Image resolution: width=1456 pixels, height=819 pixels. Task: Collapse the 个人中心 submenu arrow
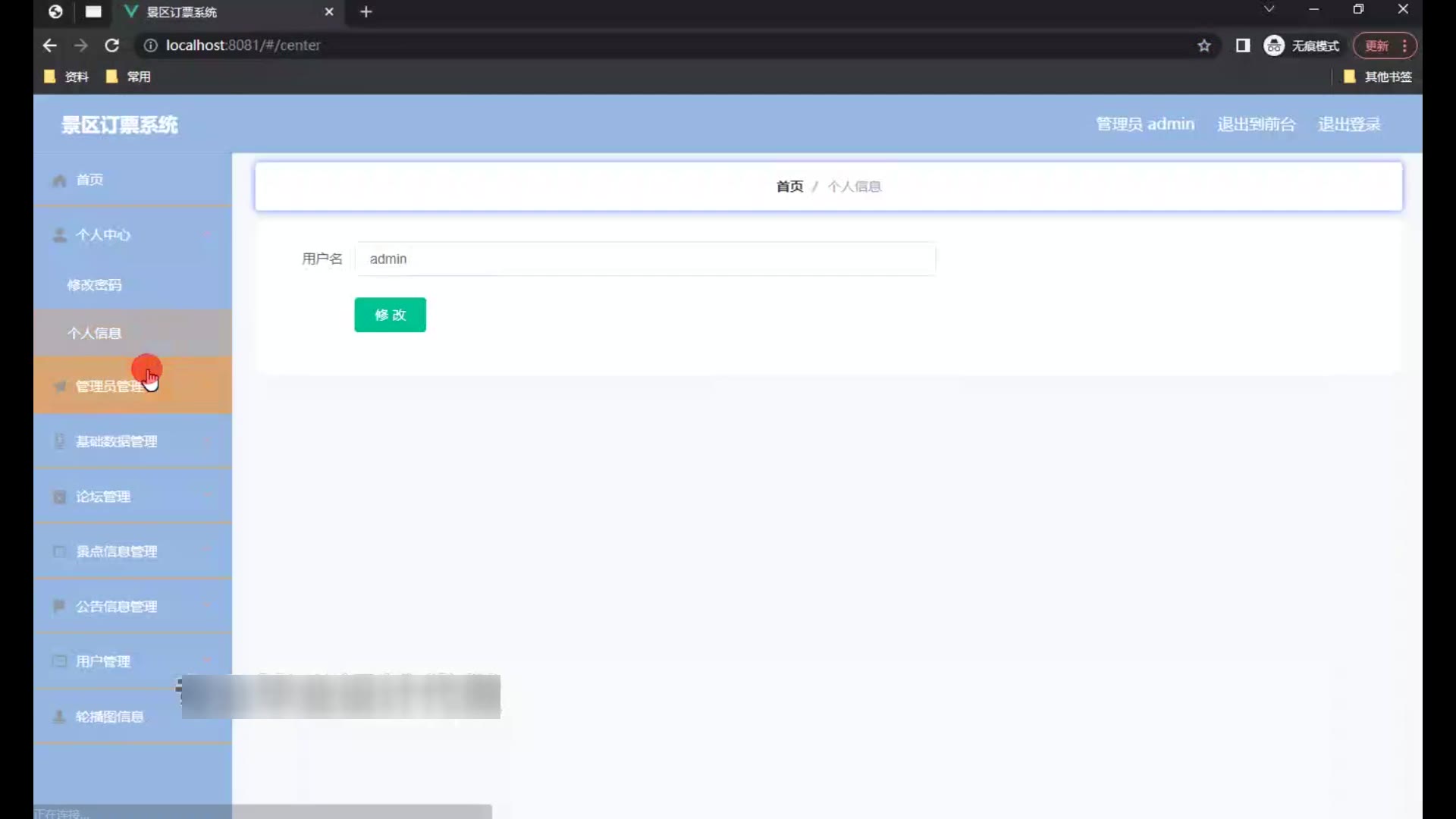[x=207, y=235]
